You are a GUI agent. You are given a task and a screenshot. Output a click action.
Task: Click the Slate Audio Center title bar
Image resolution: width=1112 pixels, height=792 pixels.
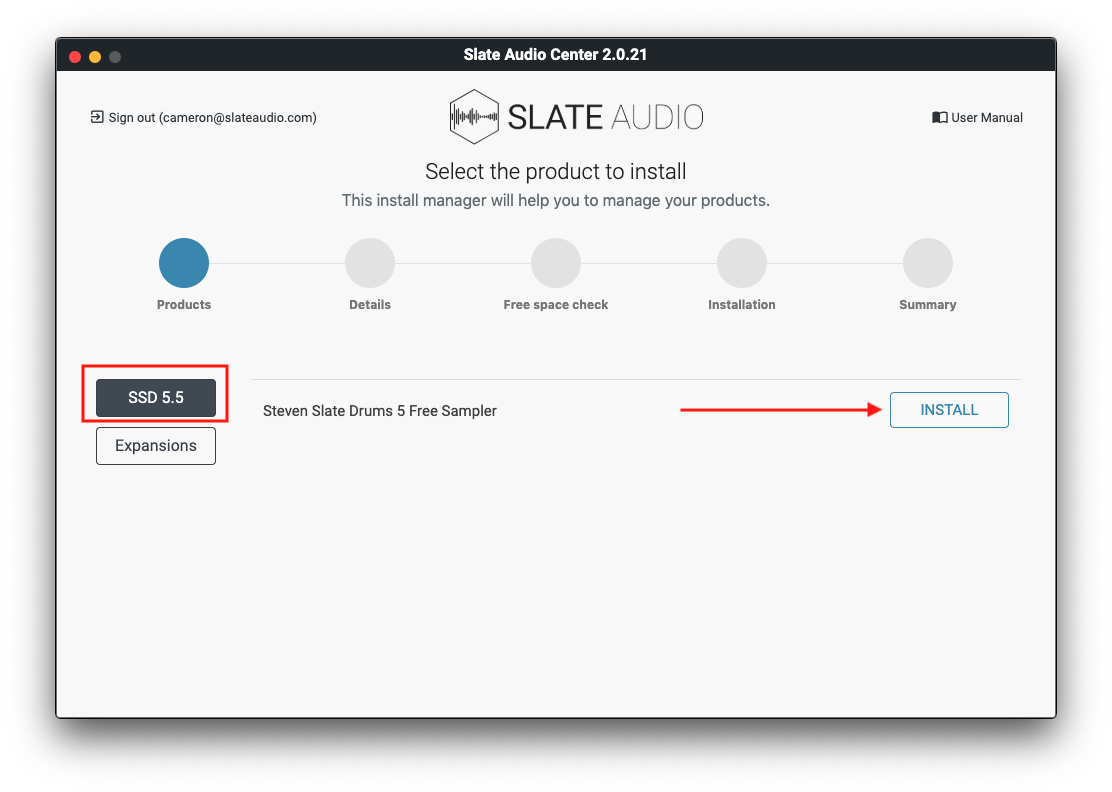[x=555, y=55]
